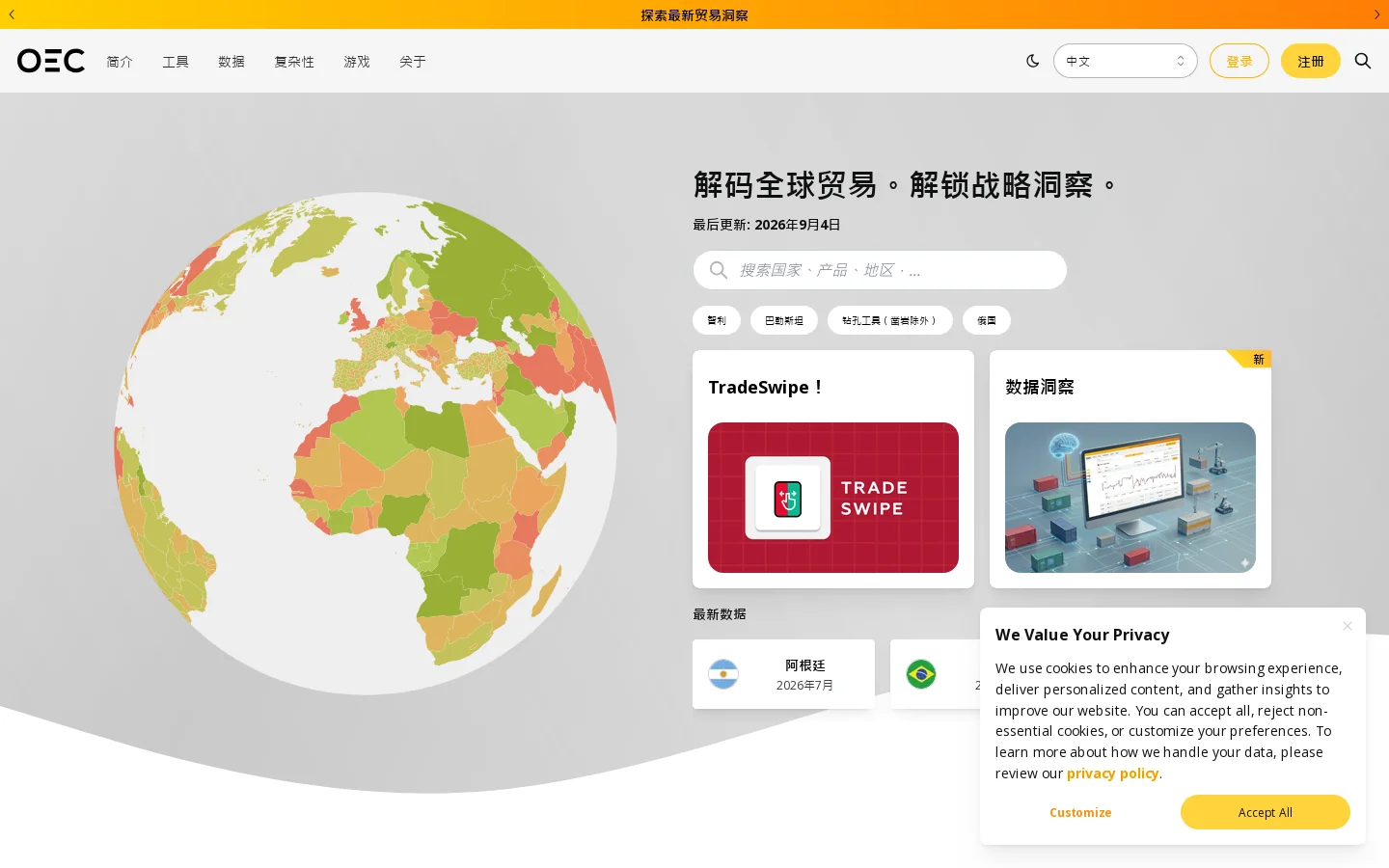Click the 注册 register button
This screenshot has height=868, width=1389.
pos(1311,61)
